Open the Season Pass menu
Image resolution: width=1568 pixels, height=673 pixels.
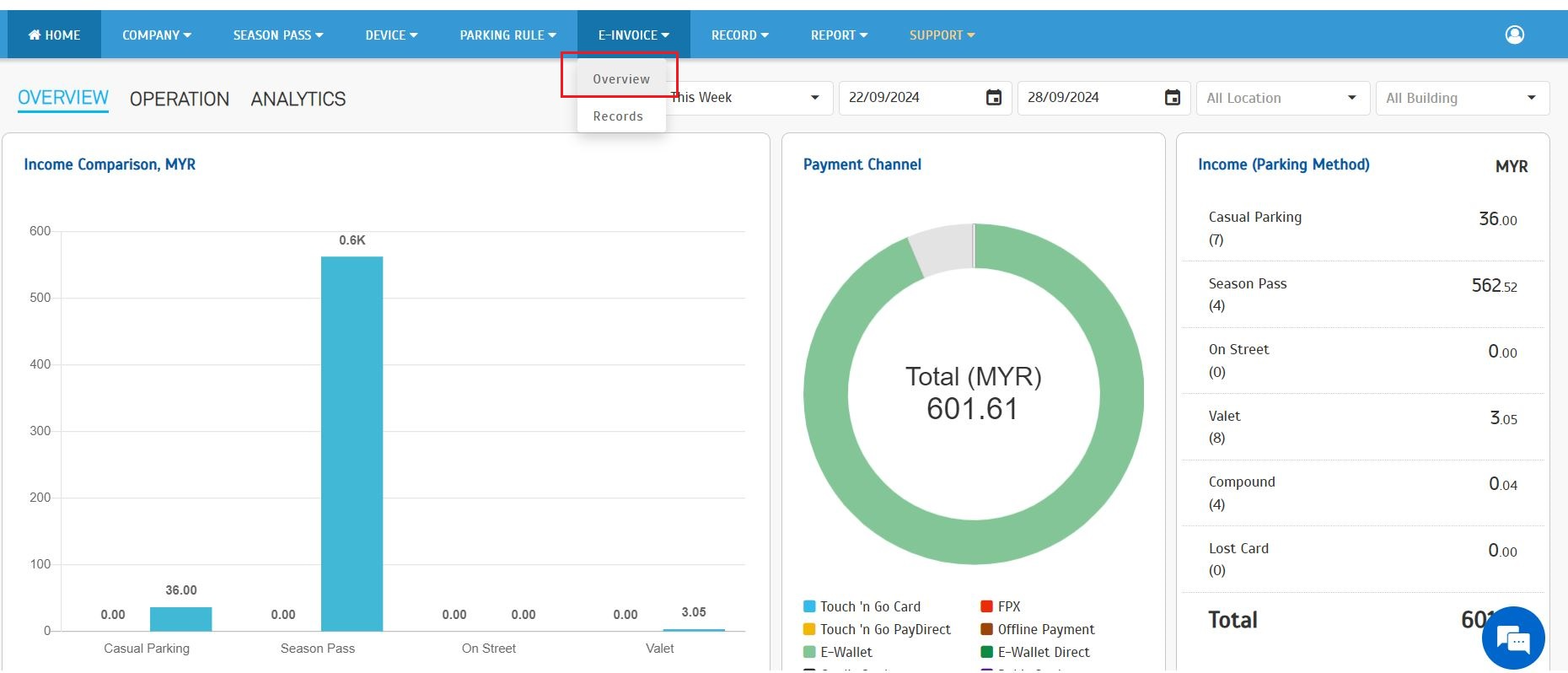tap(277, 35)
